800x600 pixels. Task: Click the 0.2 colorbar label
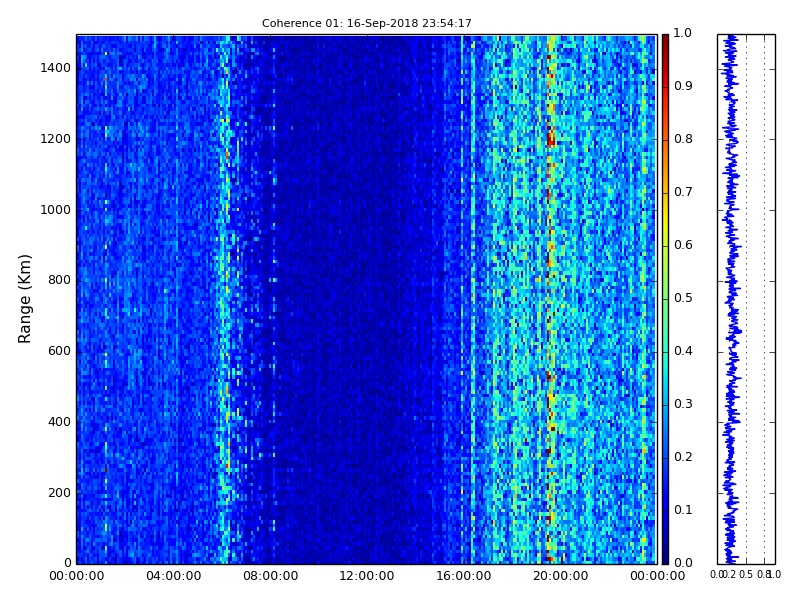click(x=683, y=457)
